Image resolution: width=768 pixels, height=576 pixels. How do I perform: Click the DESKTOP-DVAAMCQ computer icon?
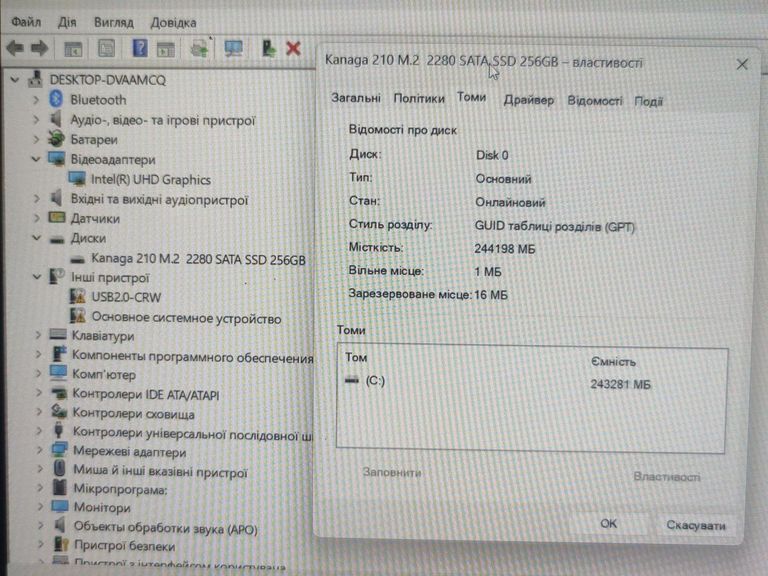pyautogui.click(x=35, y=79)
